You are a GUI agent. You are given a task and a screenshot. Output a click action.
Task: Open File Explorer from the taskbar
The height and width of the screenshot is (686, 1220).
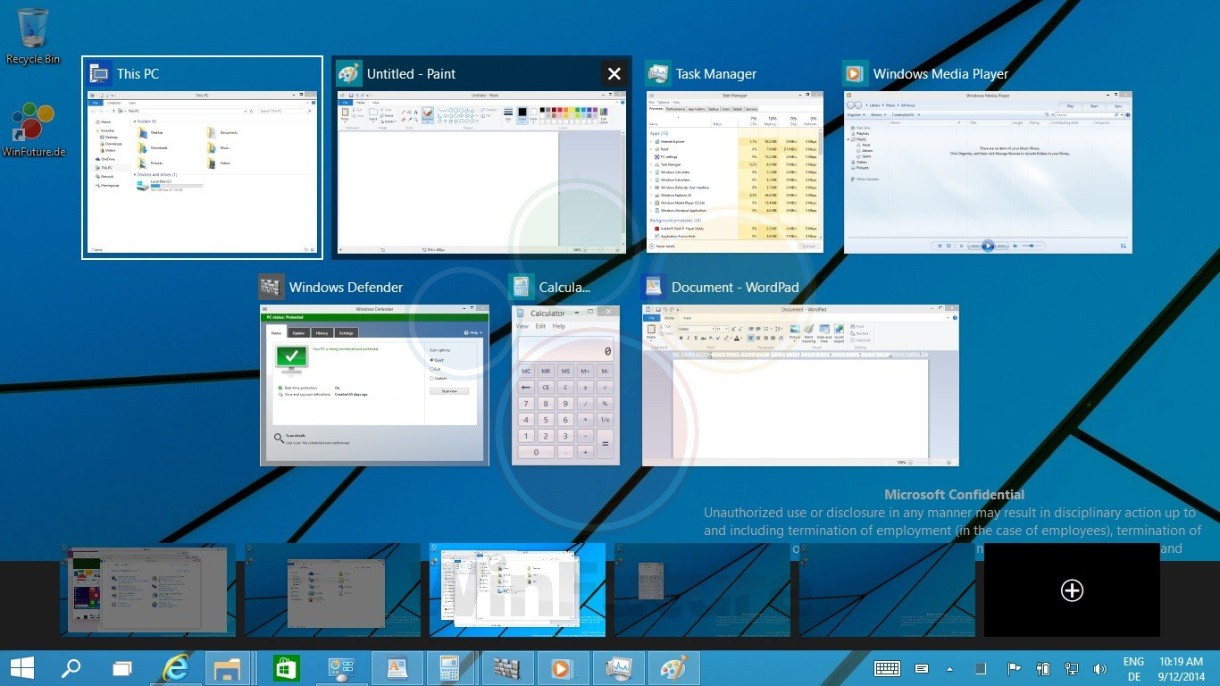(x=228, y=668)
